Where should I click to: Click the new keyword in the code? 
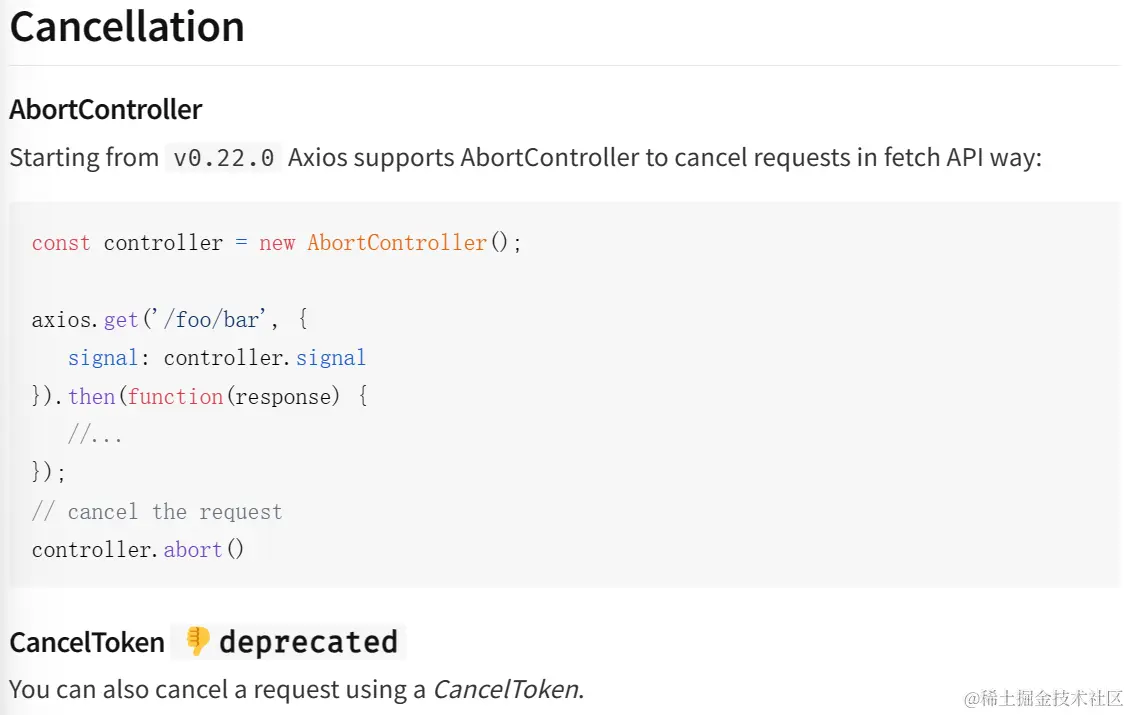[x=277, y=243]
